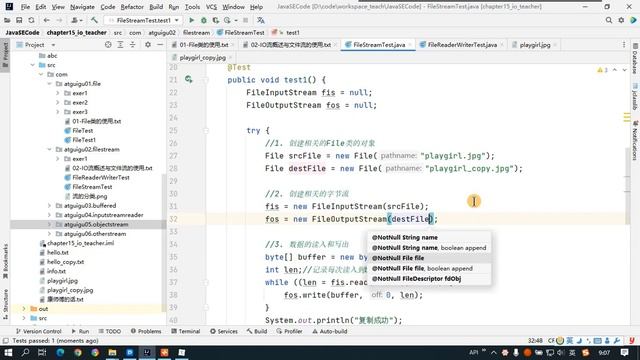
Task: Collapse the atguigu01.file package
Action: tap(49, 84)
